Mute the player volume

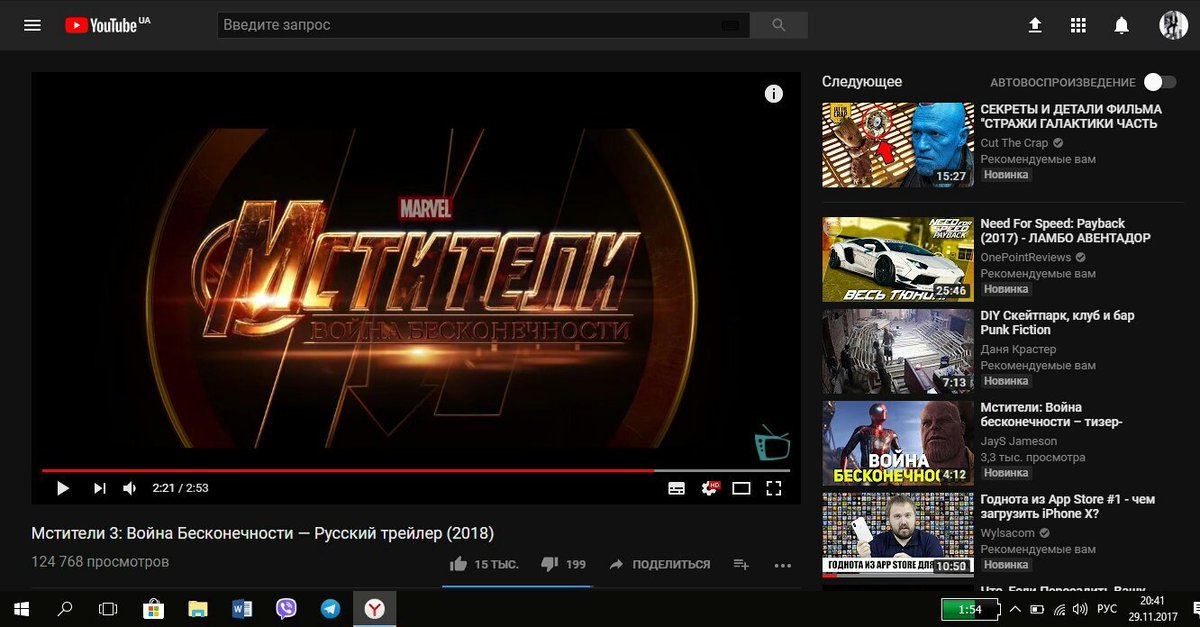pyautogui.click(x=129, y=488)
